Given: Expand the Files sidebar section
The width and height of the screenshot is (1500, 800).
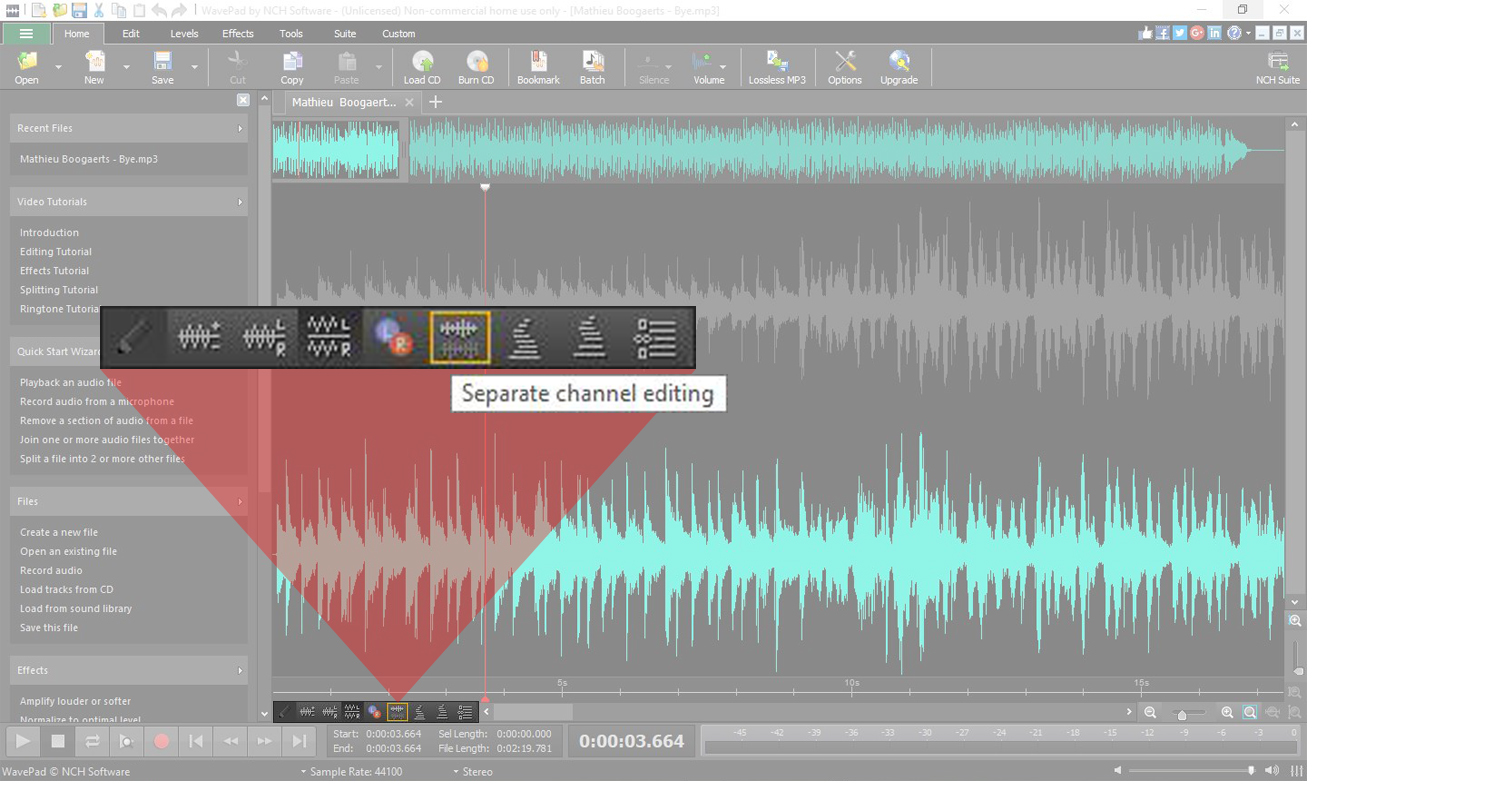Looking at the screenshot, I should pyautogui.click(x=128, y=501).
